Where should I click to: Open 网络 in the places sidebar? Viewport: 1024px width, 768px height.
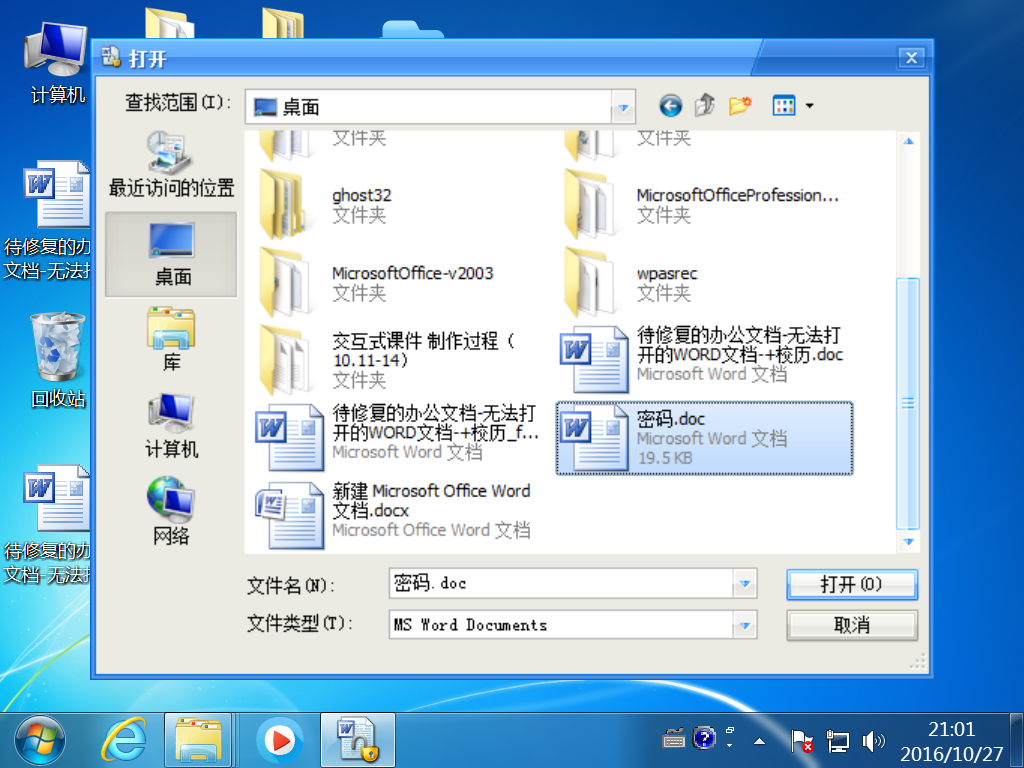click(x=171, y=511)
